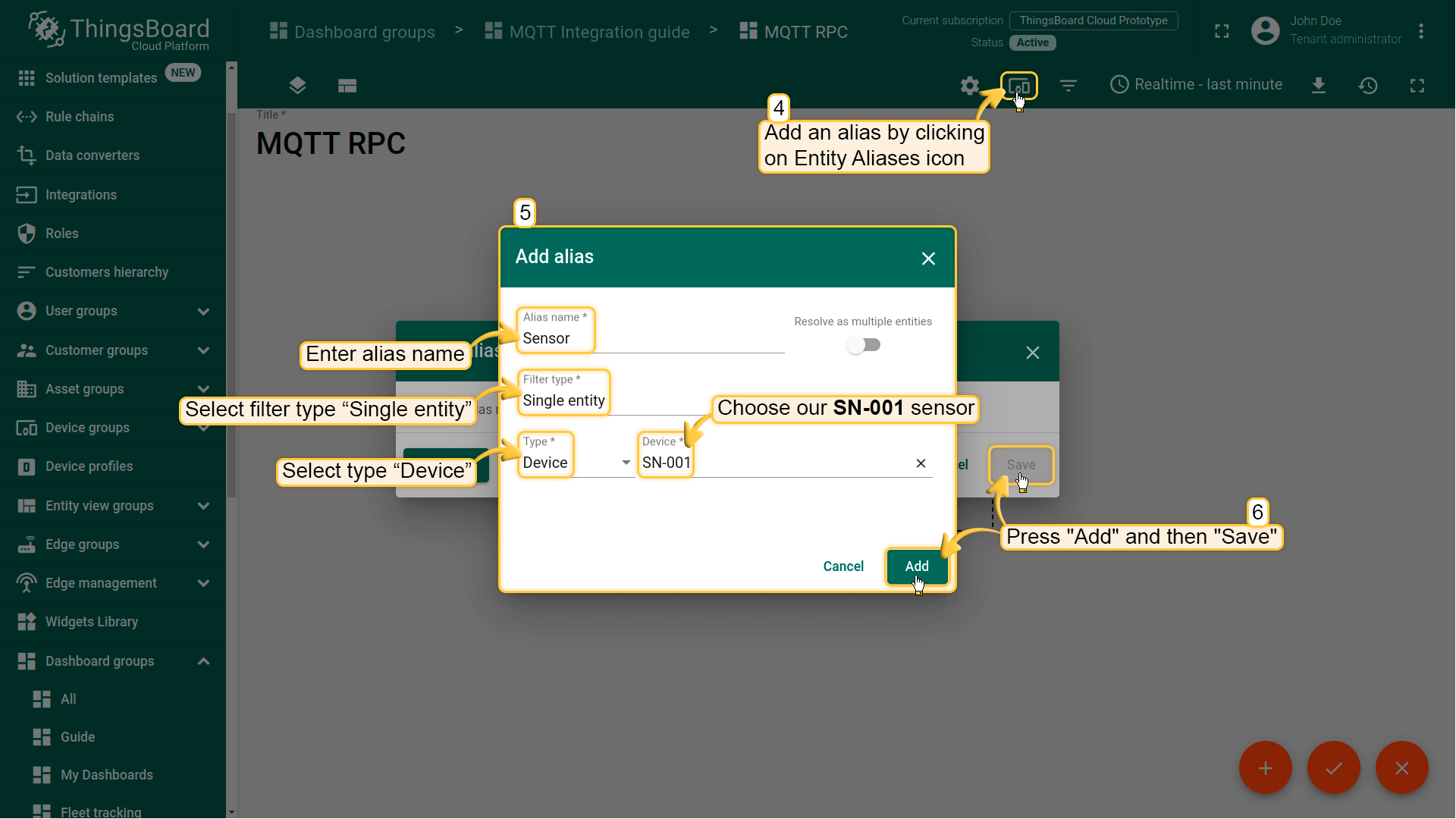Screen dimensions: 1456x819
Task: Click the export dashboard download icon
Action: 1318,86
